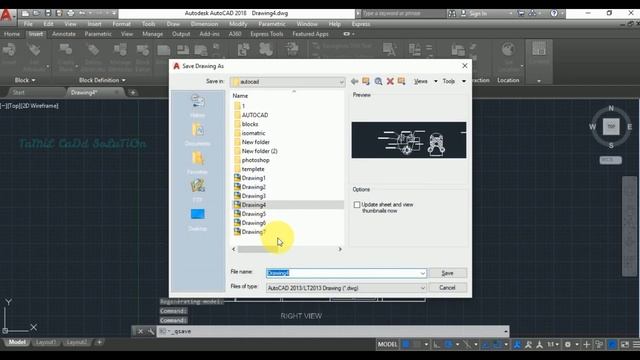
Task: Toggle object snap tracking in status bar
Action: 486,345
